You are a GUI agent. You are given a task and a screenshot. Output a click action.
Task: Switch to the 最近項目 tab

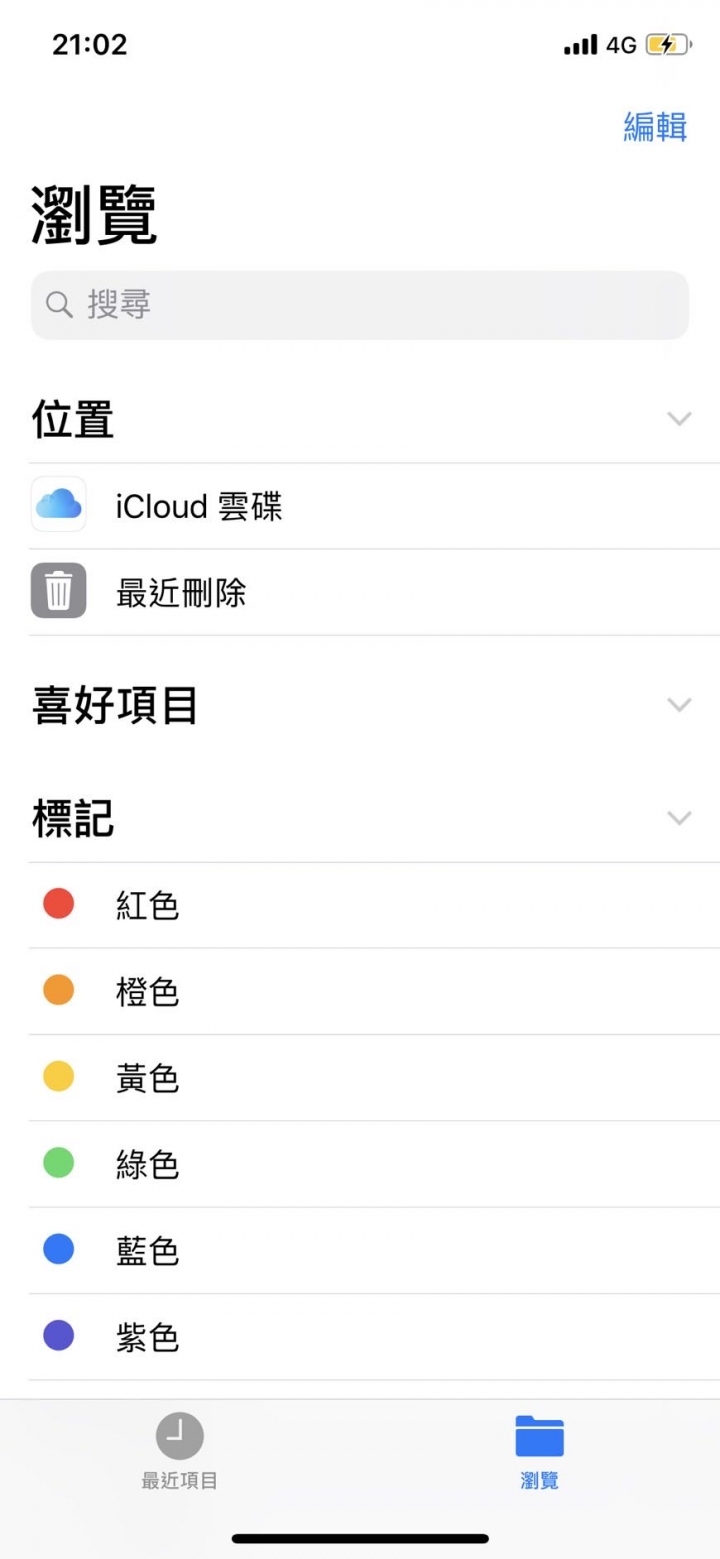[x=179, y=1481]
